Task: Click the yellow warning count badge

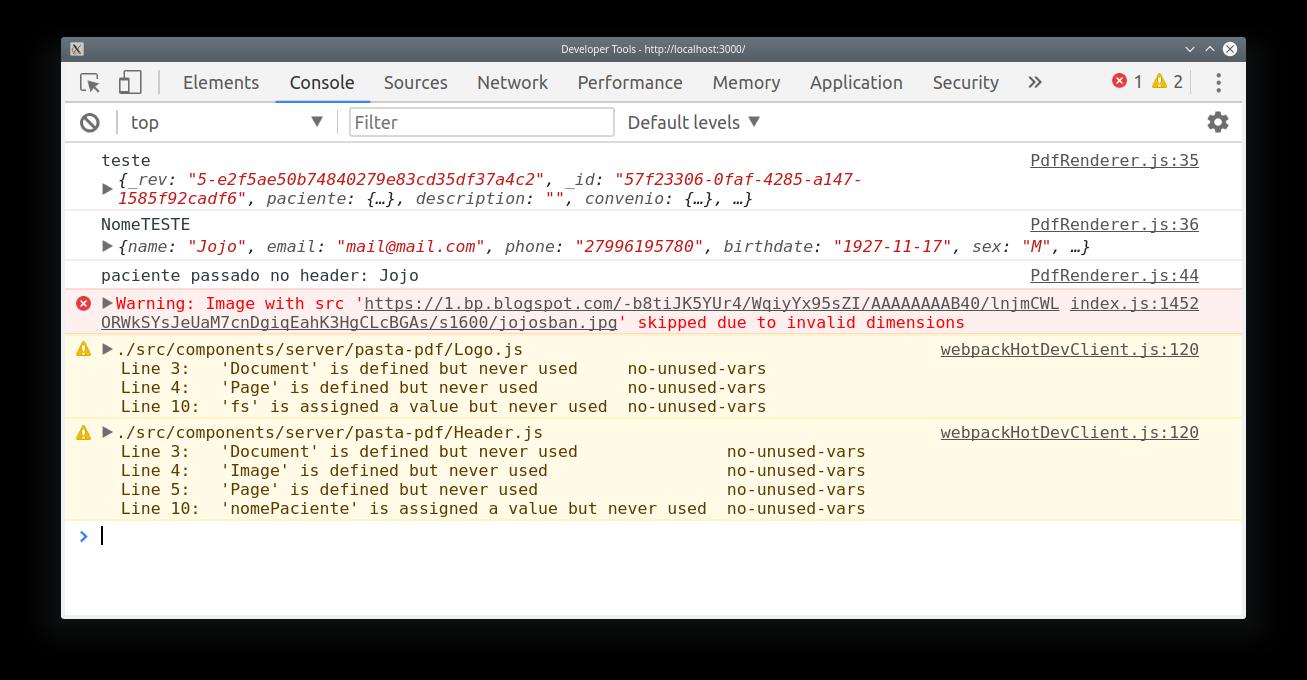Action: tap(1168, 81)
